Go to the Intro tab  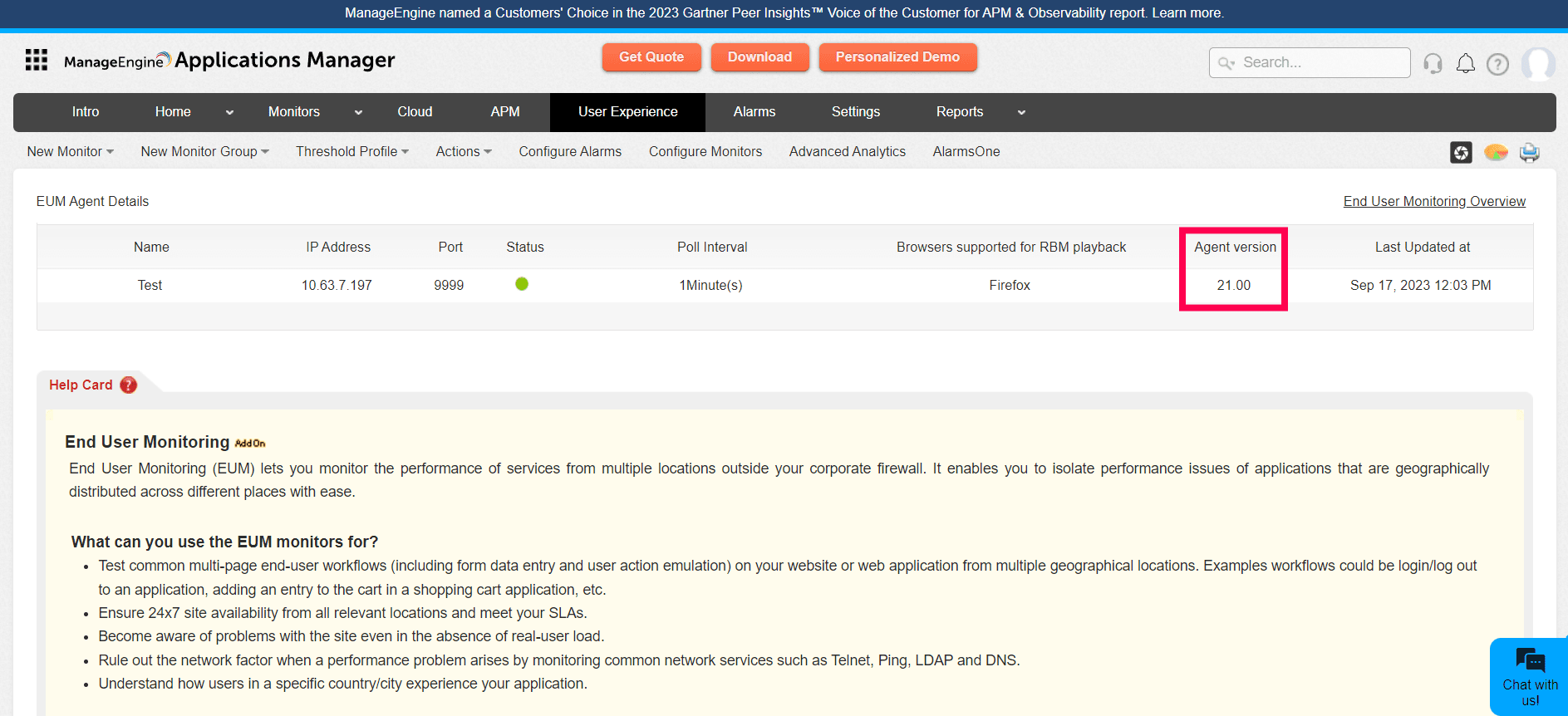86,112
